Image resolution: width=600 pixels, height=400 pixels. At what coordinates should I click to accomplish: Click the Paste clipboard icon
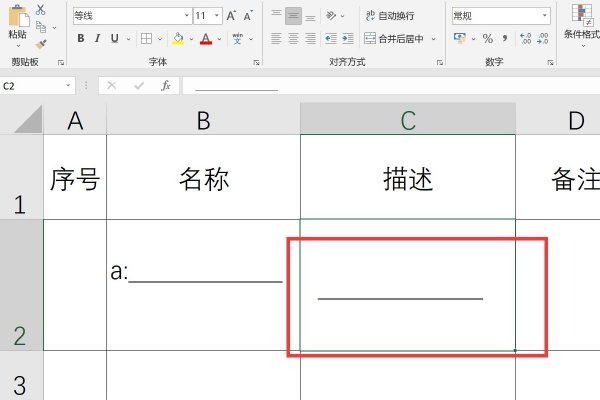pos(18,16)
